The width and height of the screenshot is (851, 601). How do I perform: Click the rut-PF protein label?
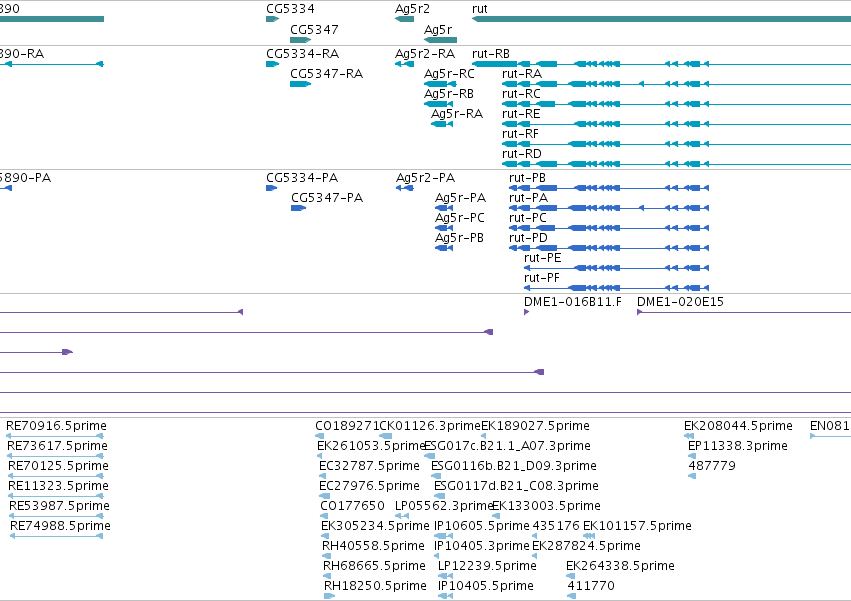point(542,278)
